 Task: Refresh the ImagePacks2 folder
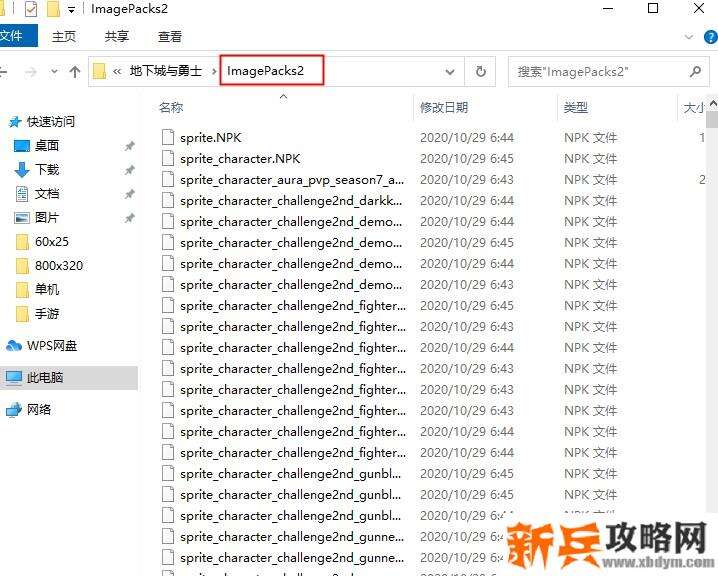(x=480, y=71)
